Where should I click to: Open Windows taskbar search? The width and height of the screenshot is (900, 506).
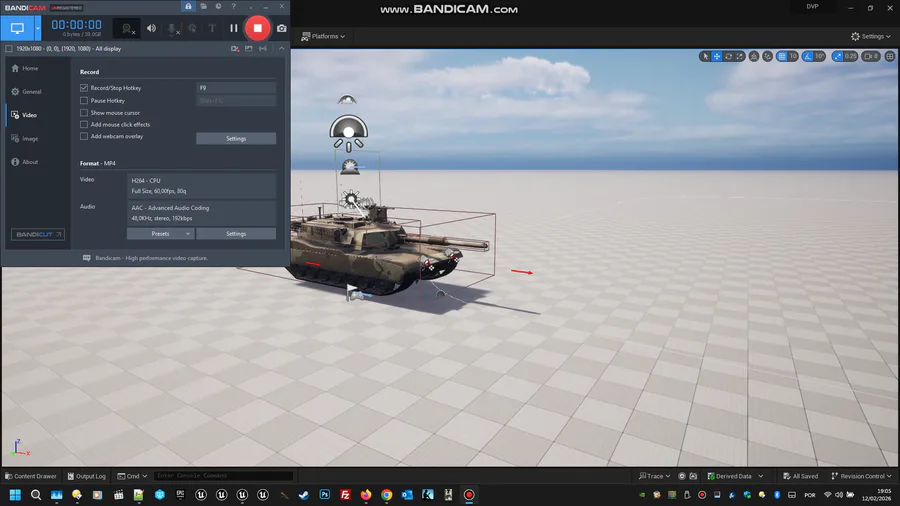(36, 495)
